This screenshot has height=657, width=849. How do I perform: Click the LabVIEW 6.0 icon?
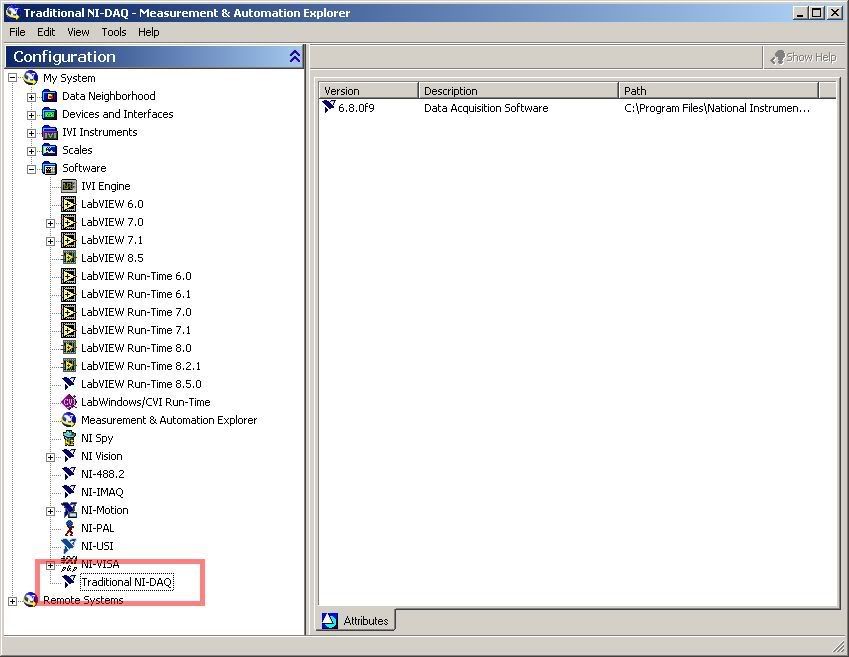tap(69, 204)
